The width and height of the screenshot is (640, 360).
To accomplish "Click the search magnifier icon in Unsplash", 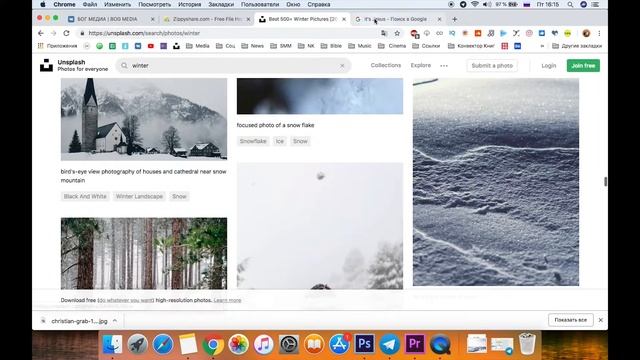I will coord(124,65).
